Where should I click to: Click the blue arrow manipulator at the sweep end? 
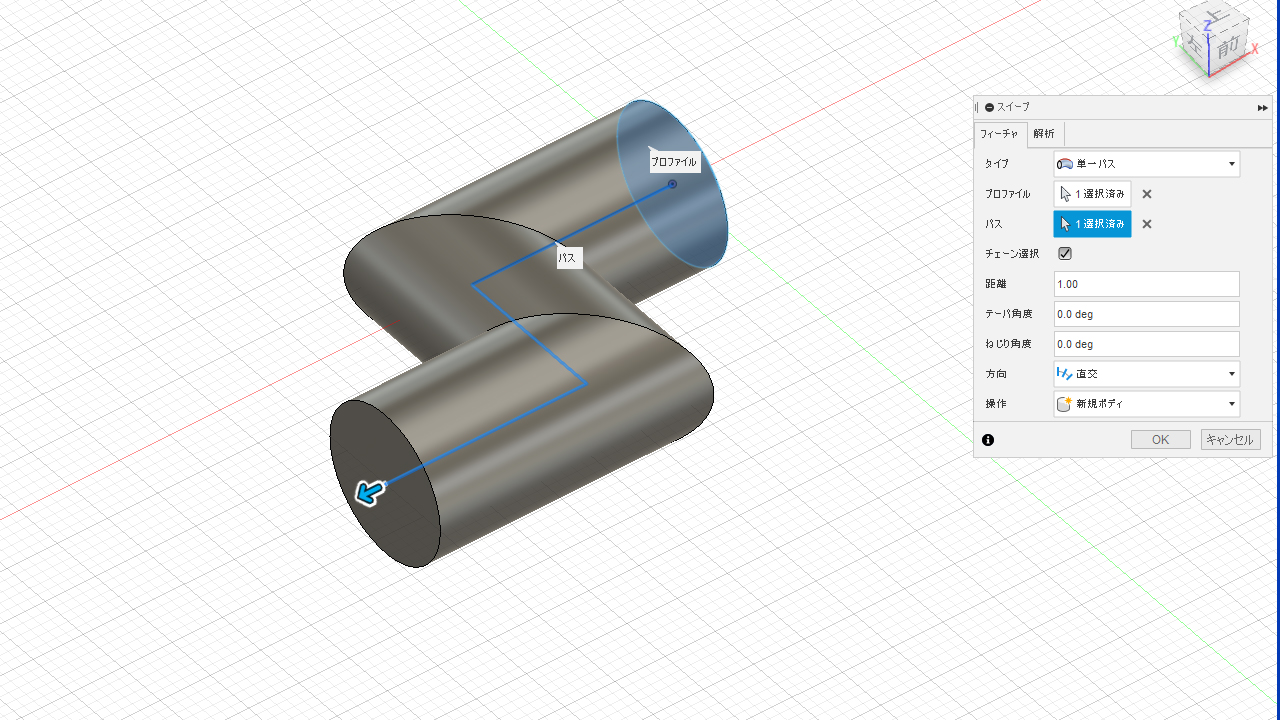(x=369, y=492)
